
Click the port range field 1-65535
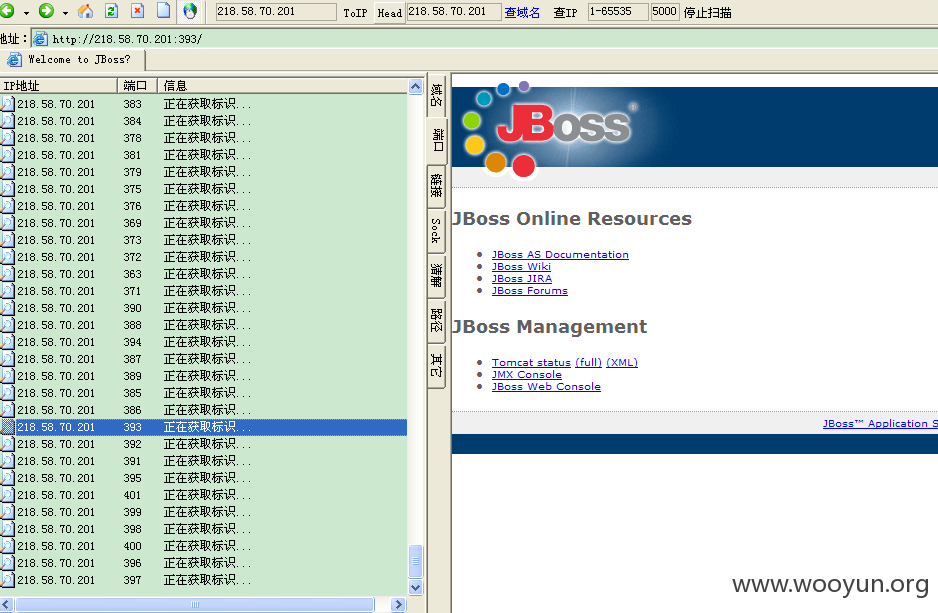click(x=618, y=11)
